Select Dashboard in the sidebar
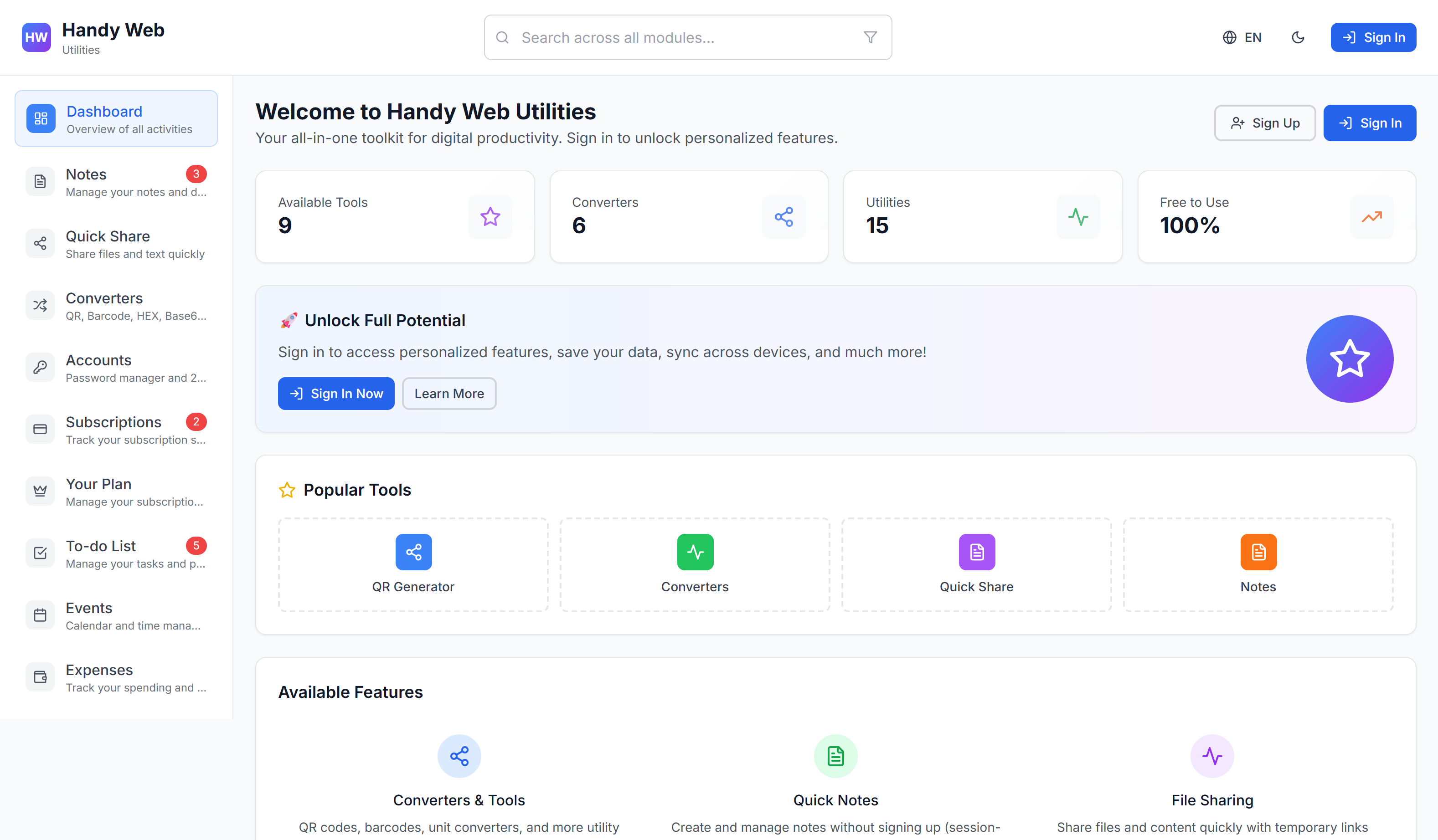The image size is (1438, 840). click(x=116, y=118)
